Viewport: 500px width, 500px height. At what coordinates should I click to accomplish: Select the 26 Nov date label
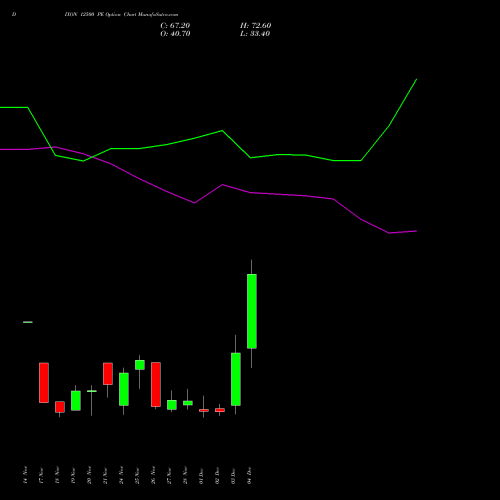[153, 475]
